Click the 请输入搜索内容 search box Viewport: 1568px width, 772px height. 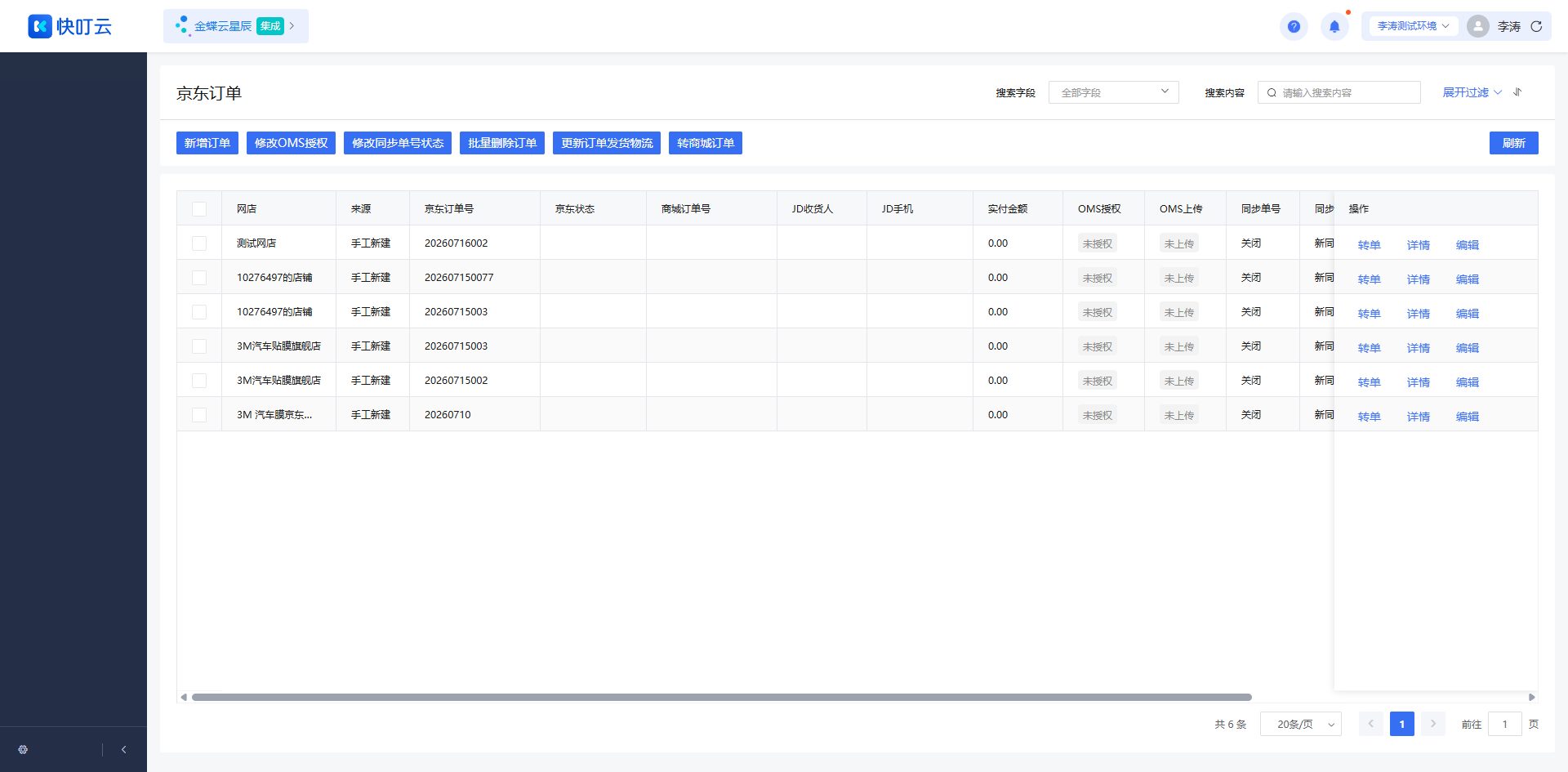point(1339,92)
